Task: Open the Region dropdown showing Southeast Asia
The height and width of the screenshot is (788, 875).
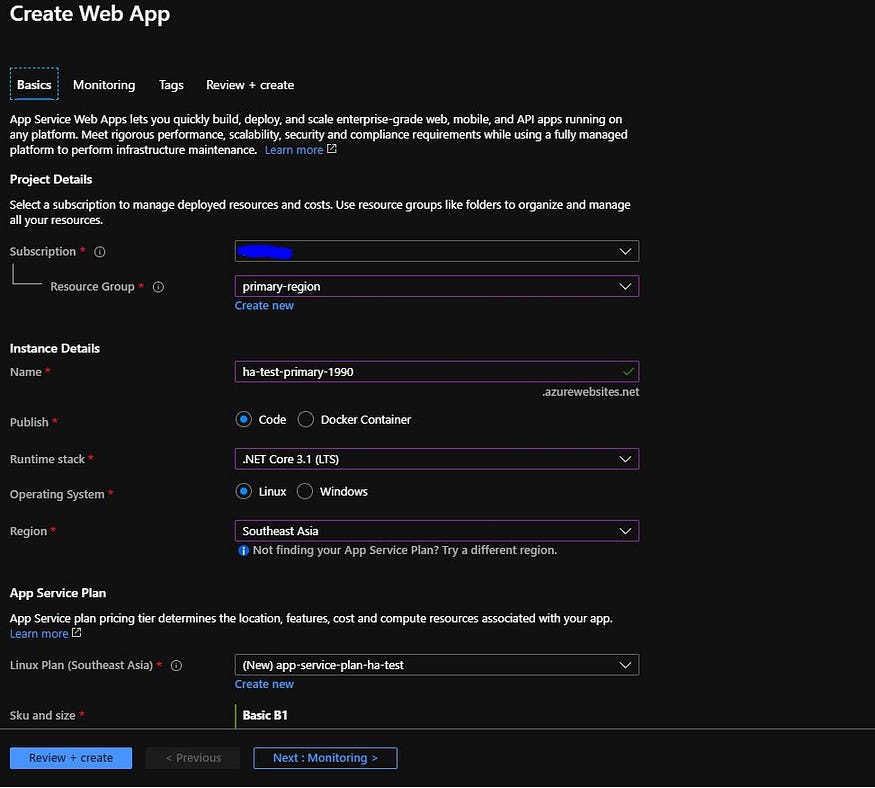Action: point(437,531)
